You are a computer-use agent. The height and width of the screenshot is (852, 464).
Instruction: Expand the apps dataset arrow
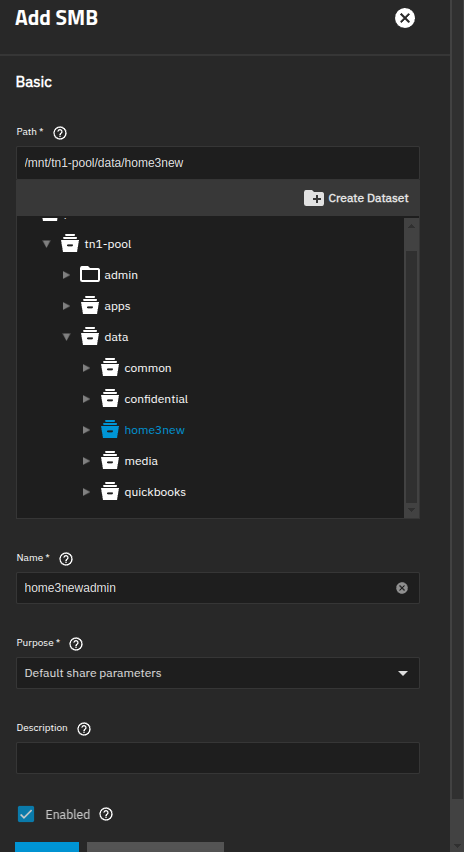[x=67, y=306]
